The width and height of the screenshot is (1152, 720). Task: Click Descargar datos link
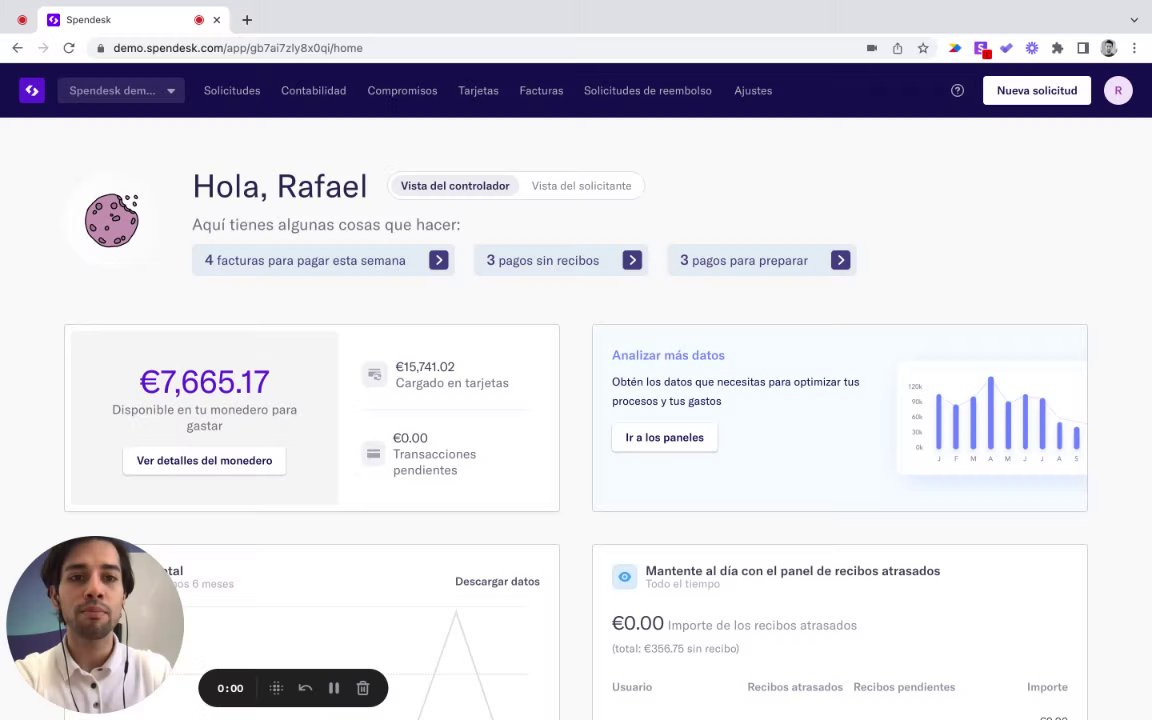click(x=497, y=581)
